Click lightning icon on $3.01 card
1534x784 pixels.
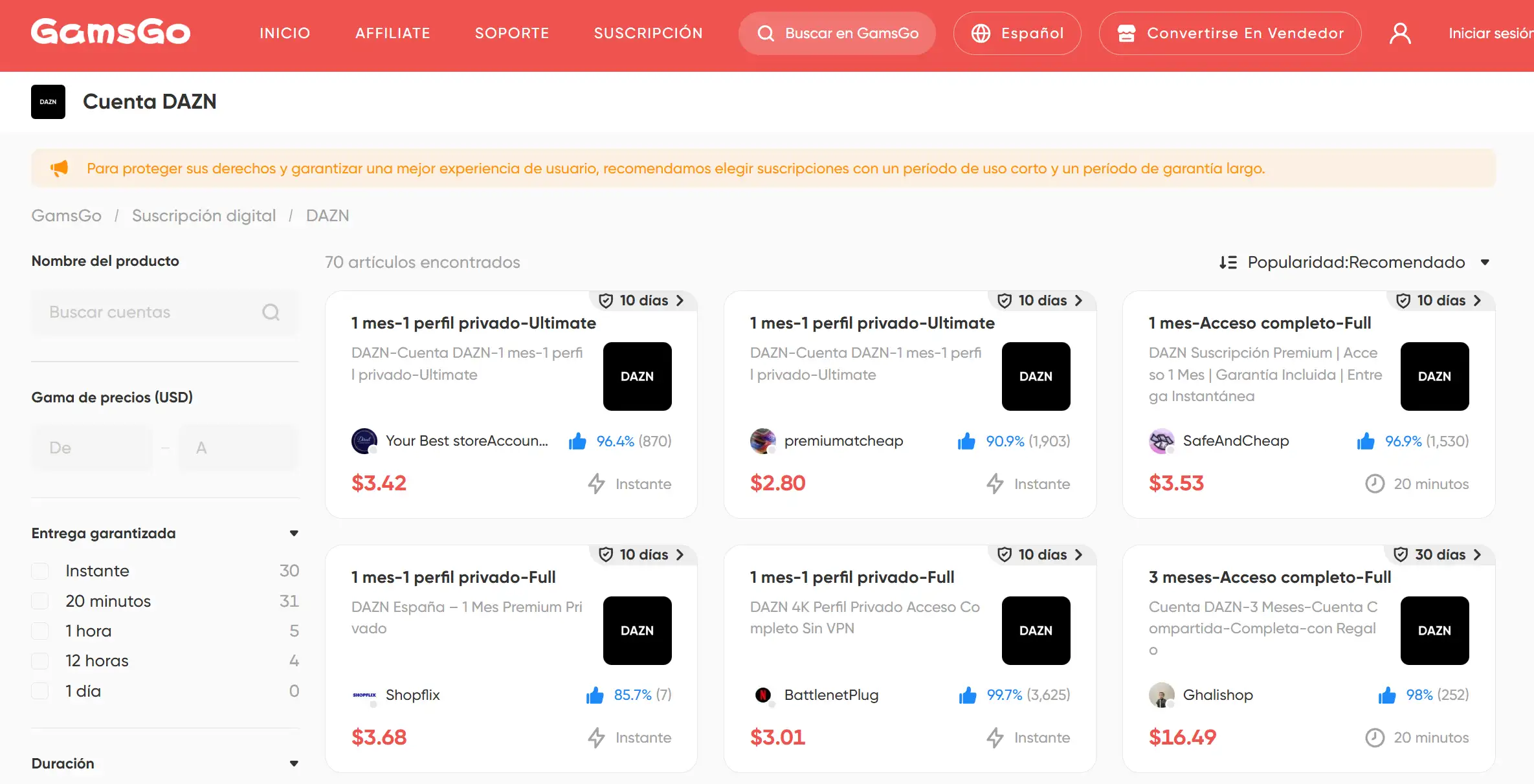(995, 737)
